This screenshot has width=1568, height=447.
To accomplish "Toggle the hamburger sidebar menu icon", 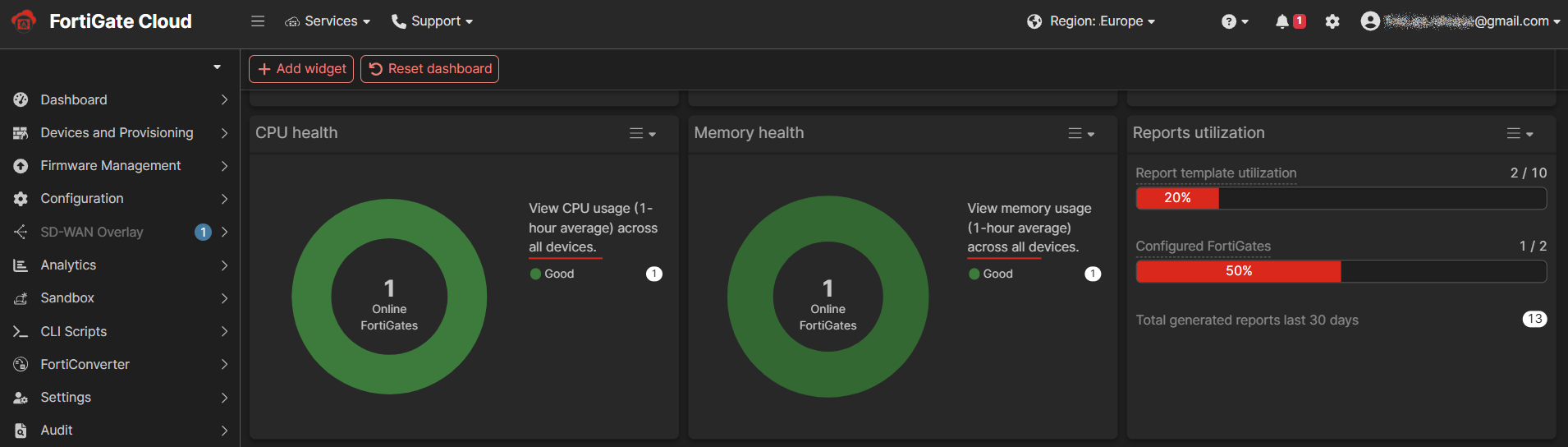I will pyautogui.click(x=258, y=21).
